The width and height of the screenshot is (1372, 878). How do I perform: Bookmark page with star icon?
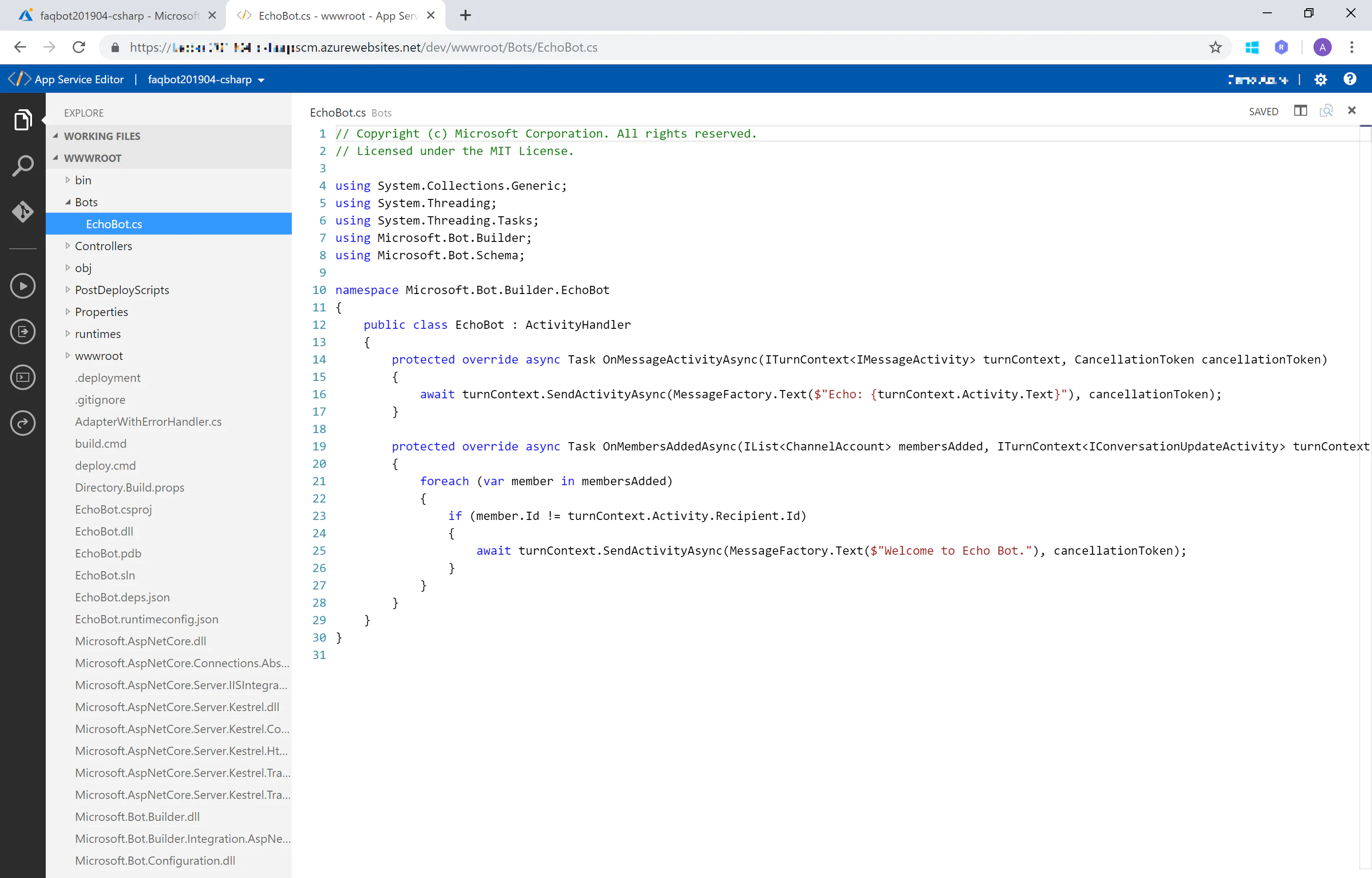(1215, 47)
